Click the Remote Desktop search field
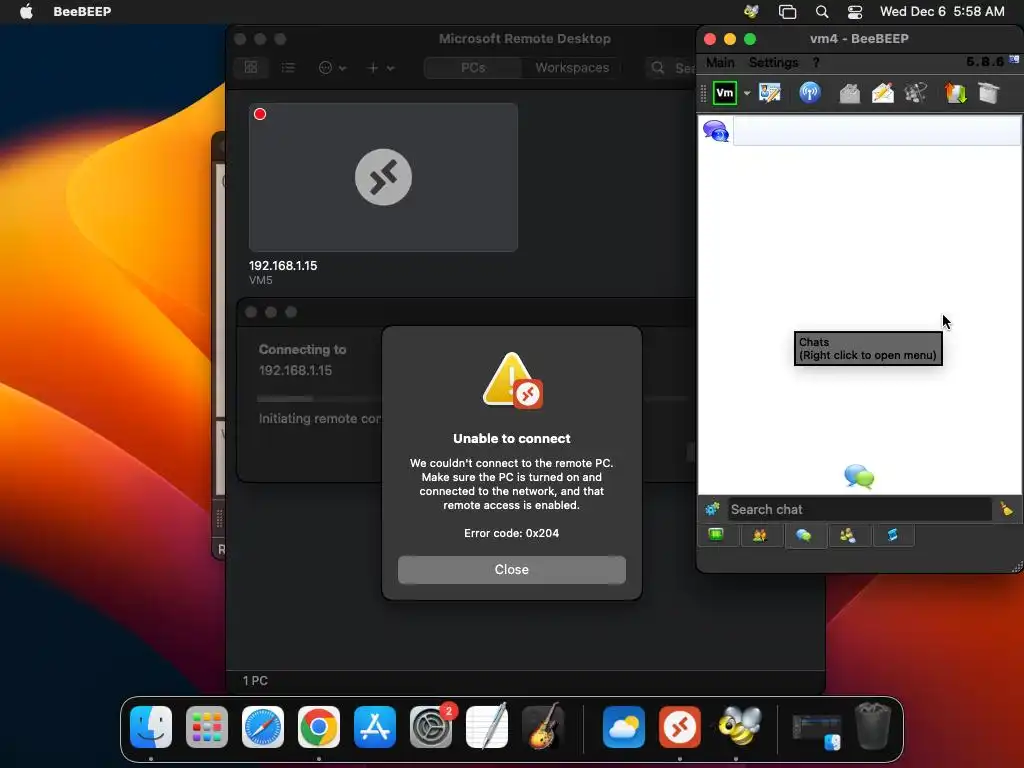Image resolution: width=1024 pixels, height=768 pixels. [671, 67]
